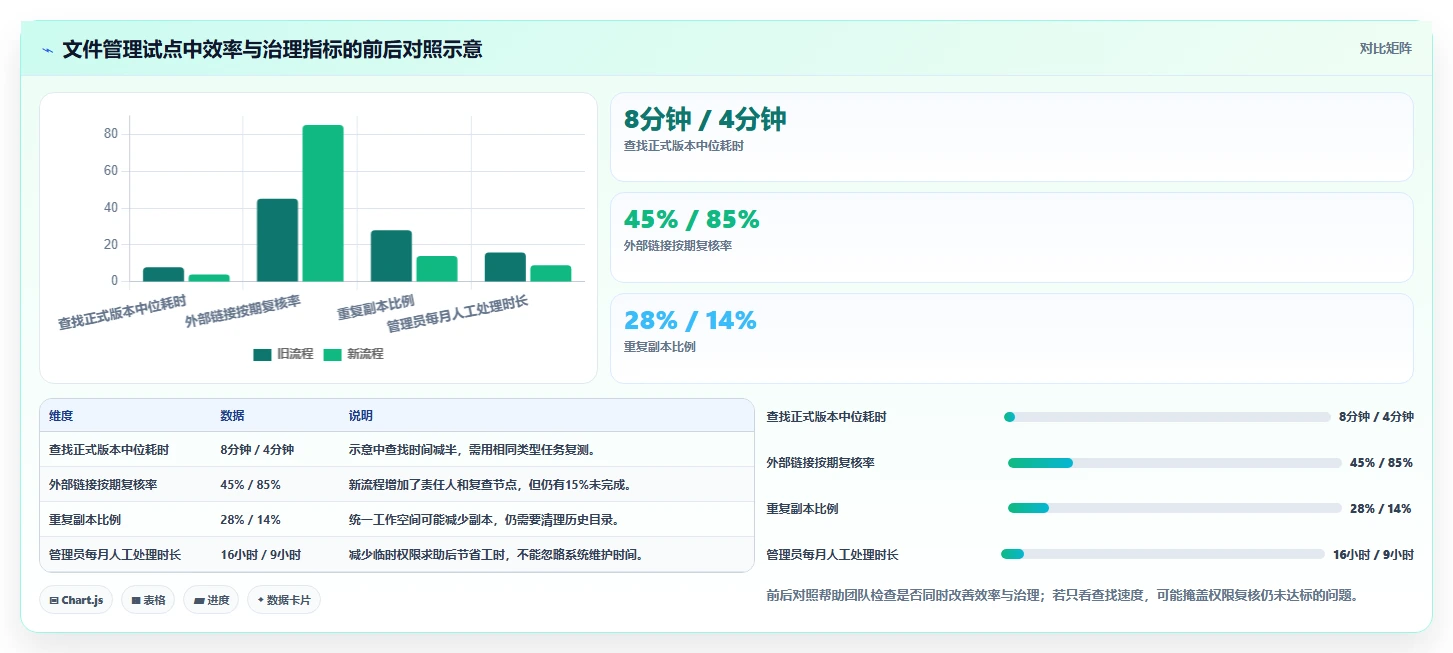This screenshot has height=653, width=1453.
Task: Click the 表格 tag chip
Action: click(148, 600)
